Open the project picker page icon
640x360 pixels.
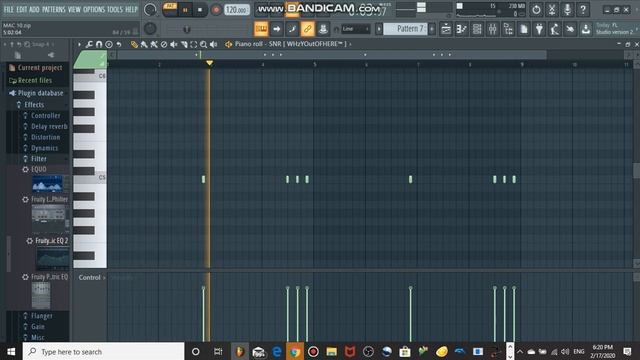524,29
